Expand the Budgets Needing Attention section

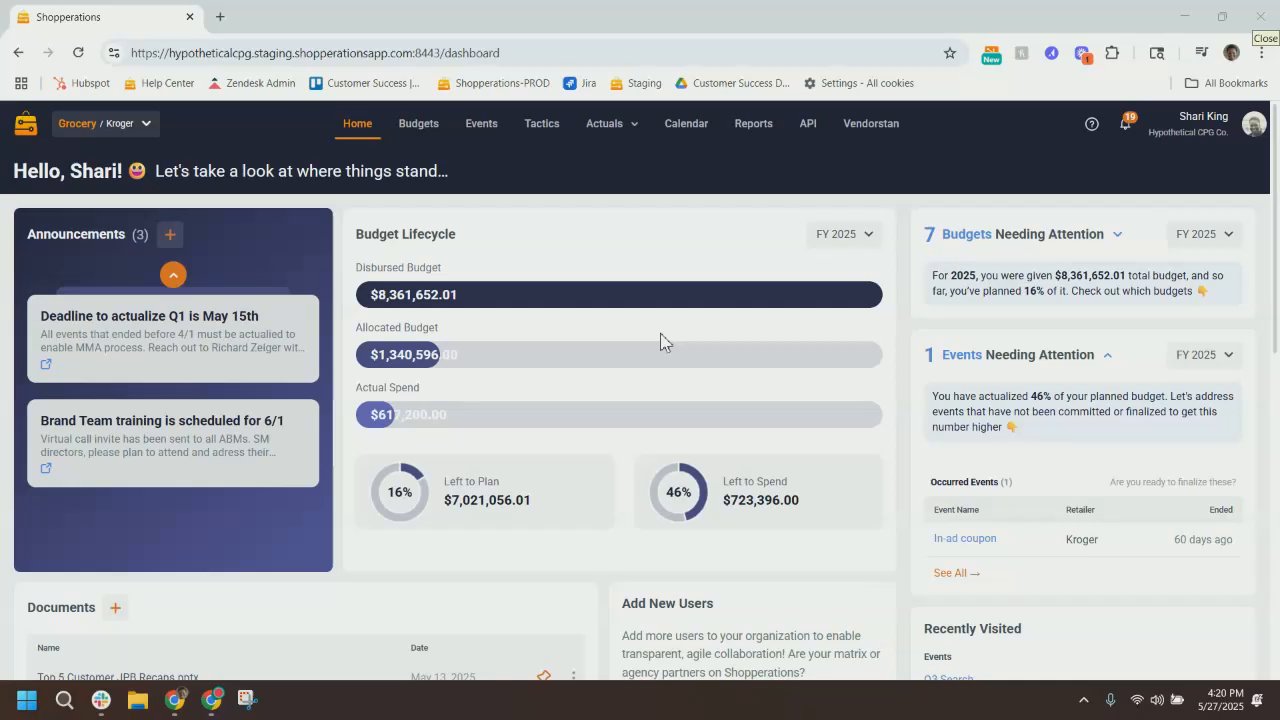pos(1117,235)
